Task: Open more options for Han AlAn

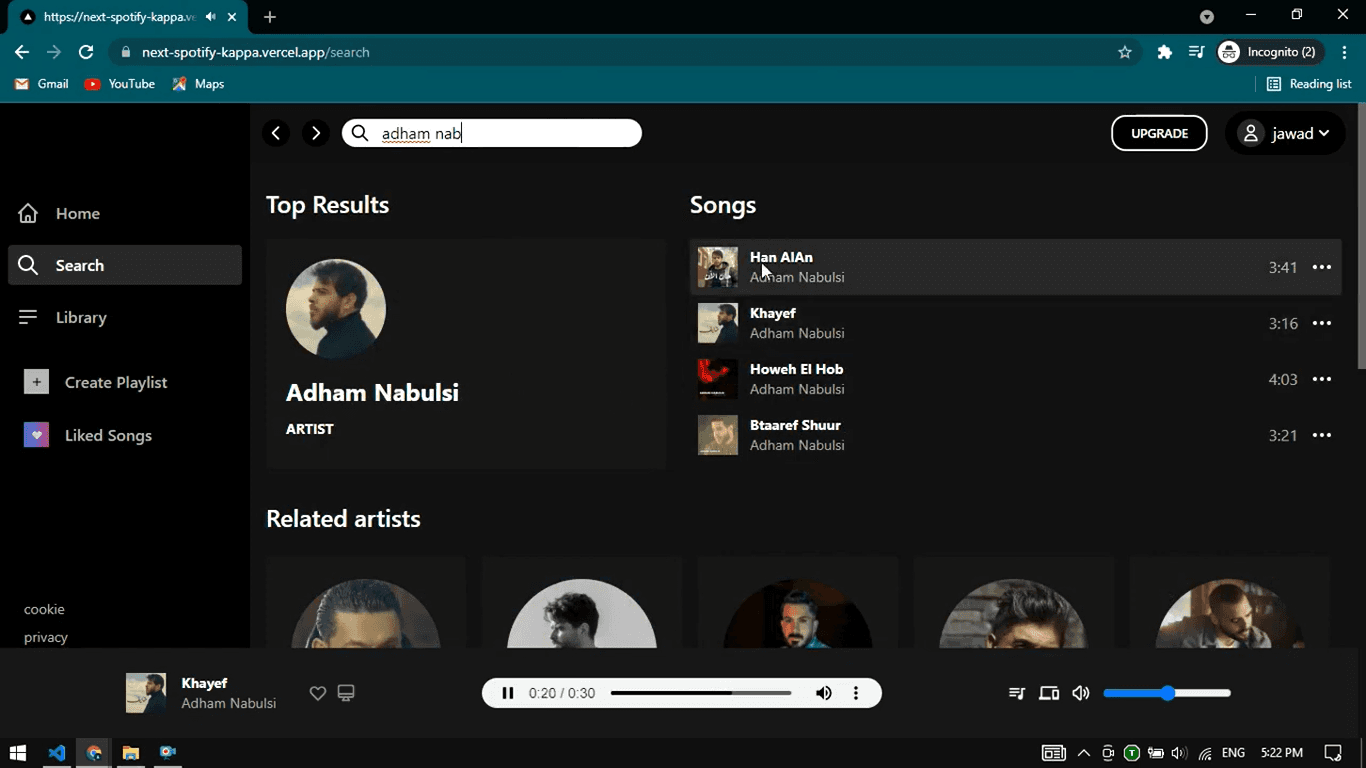Action: point(1322,267)
